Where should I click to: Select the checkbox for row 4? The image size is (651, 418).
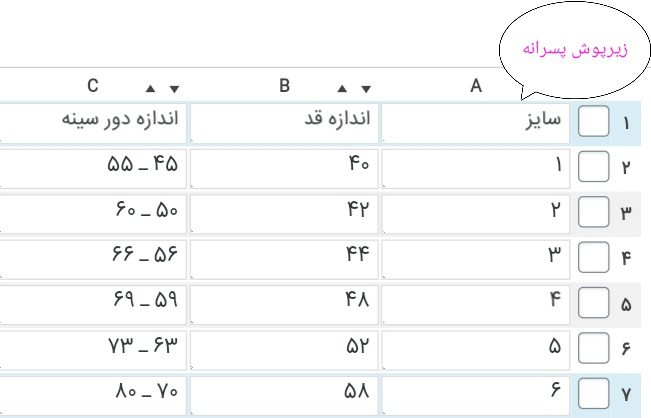click(594, 259)
